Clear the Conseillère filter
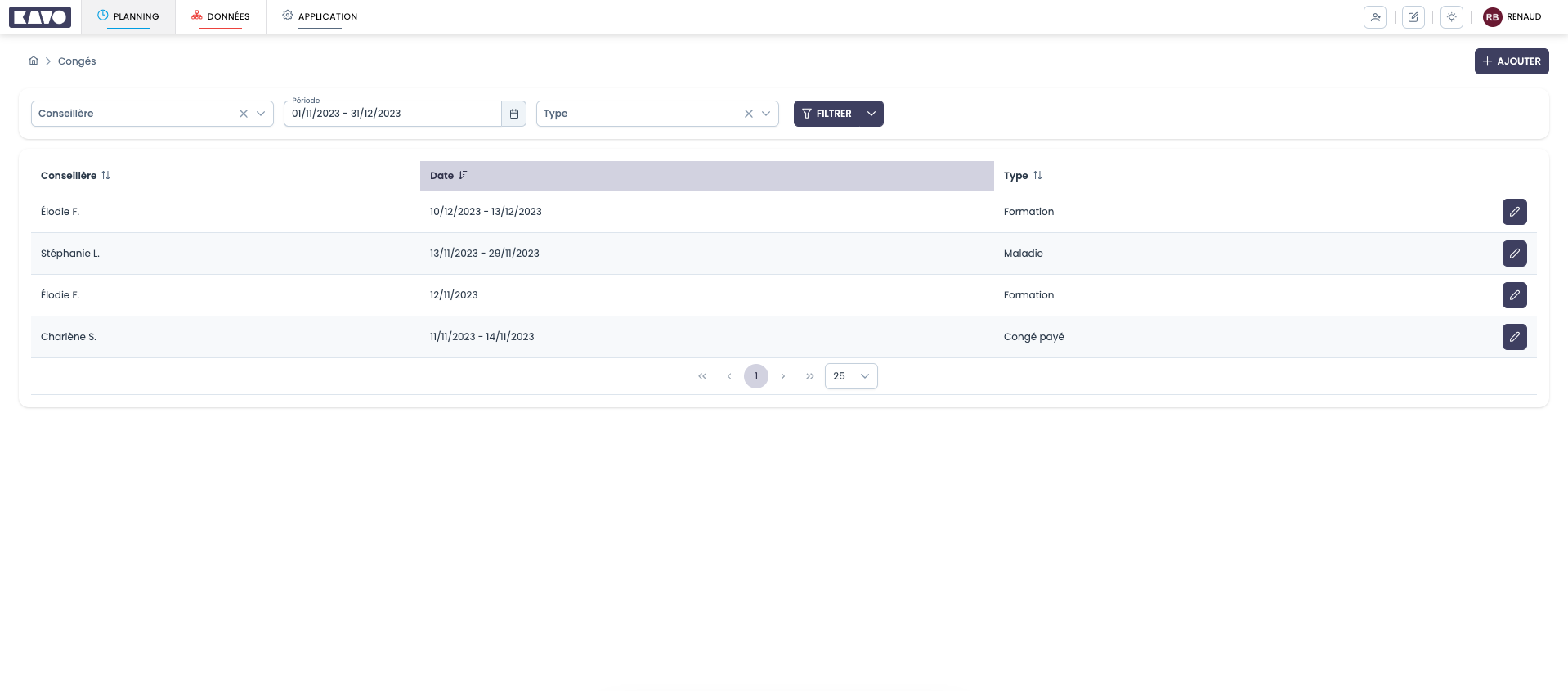This screenshot has height=691, width=1568. (244, 114)
